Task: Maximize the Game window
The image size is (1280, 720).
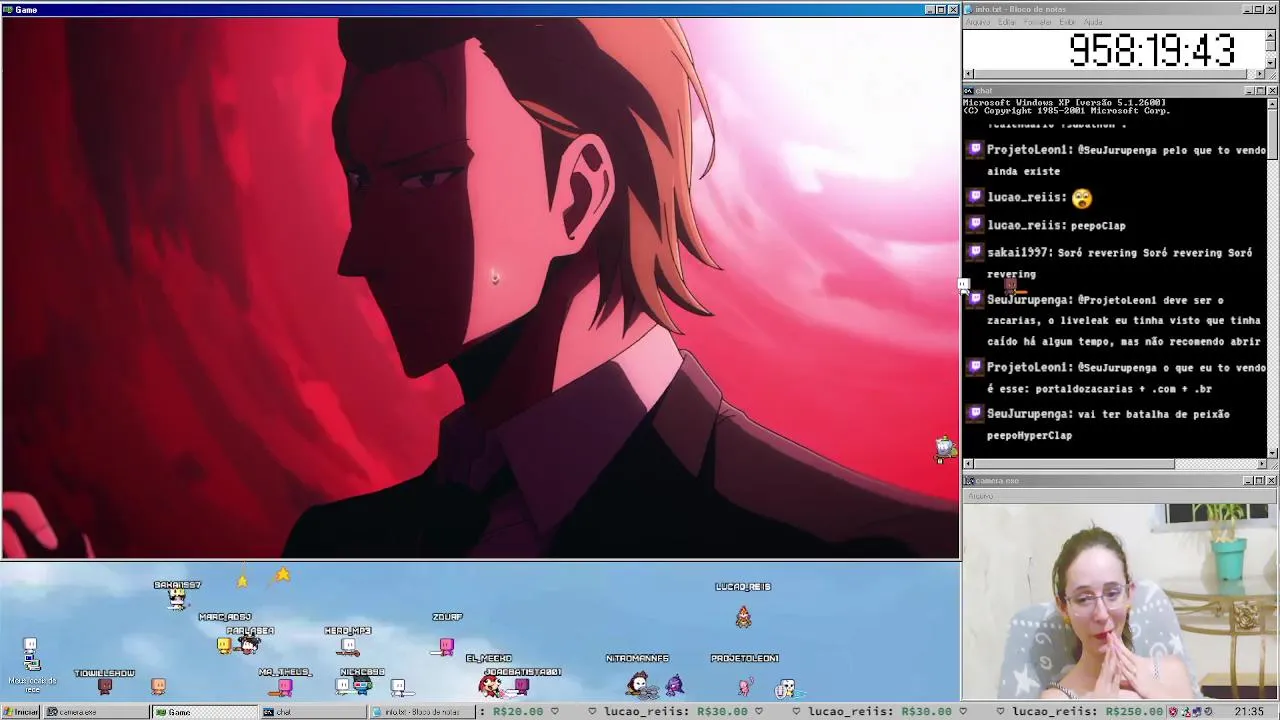Action: tap(941, 9)
